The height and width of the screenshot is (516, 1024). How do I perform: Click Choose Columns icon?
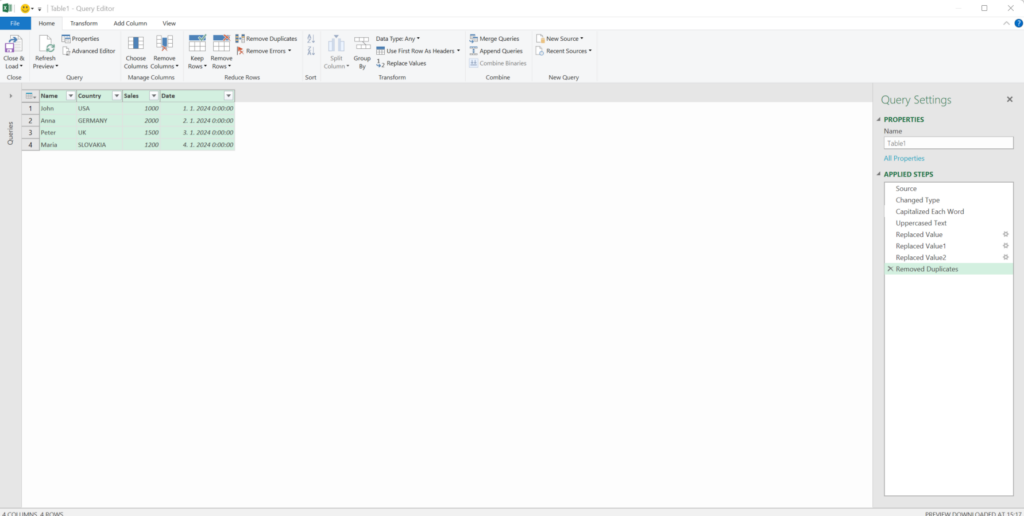tap(136, 44)
